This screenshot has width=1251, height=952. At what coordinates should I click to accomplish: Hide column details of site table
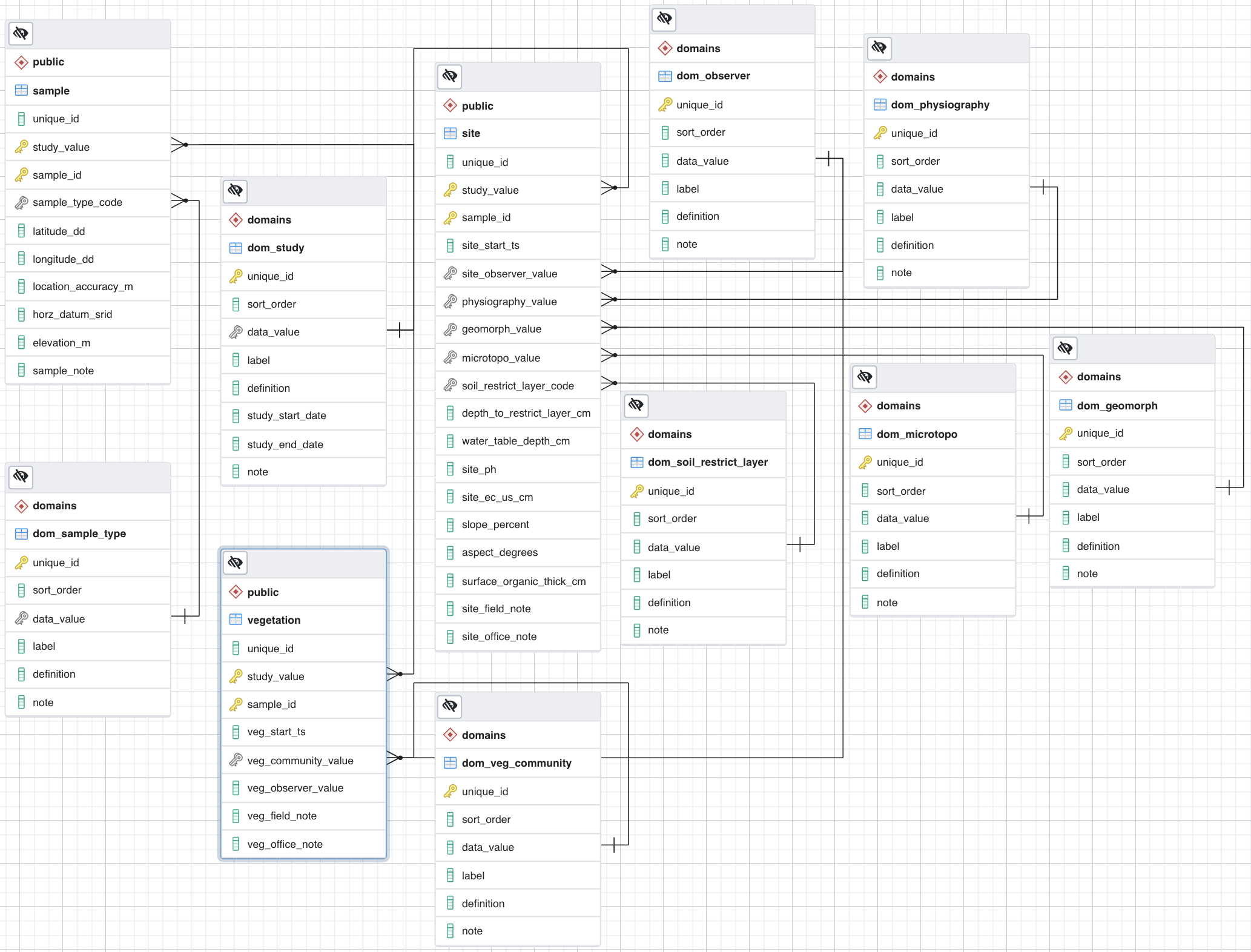click(x=450, y=77)
